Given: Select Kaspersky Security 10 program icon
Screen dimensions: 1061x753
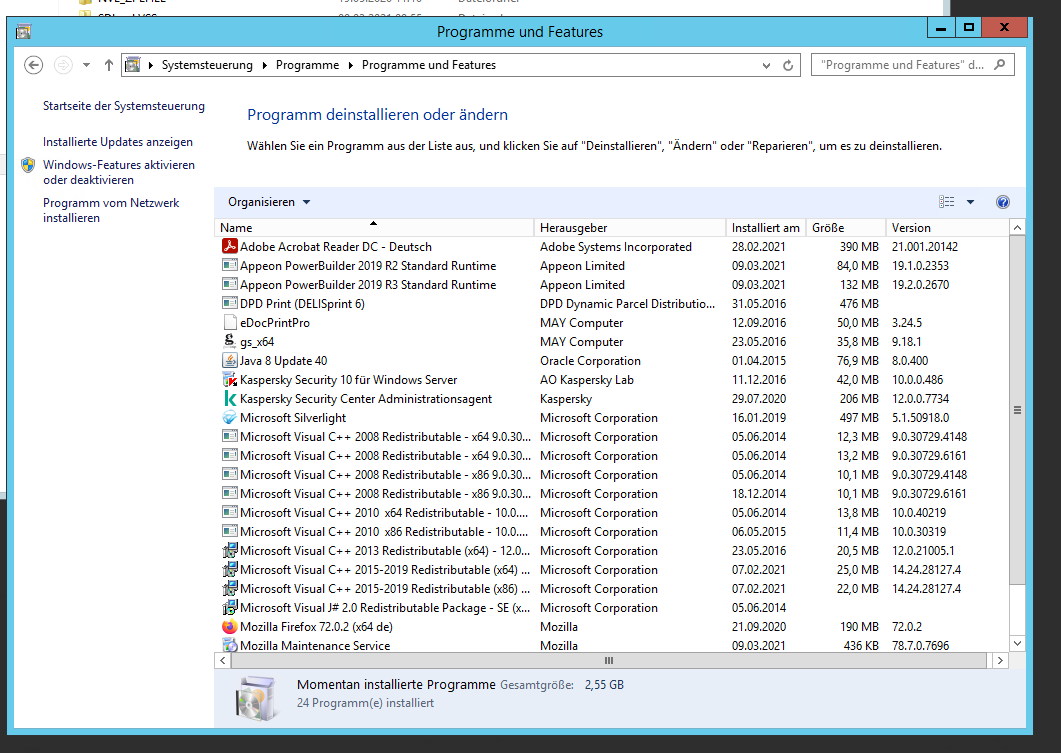Looking at the screenshot, I should [x=228, y=380].
